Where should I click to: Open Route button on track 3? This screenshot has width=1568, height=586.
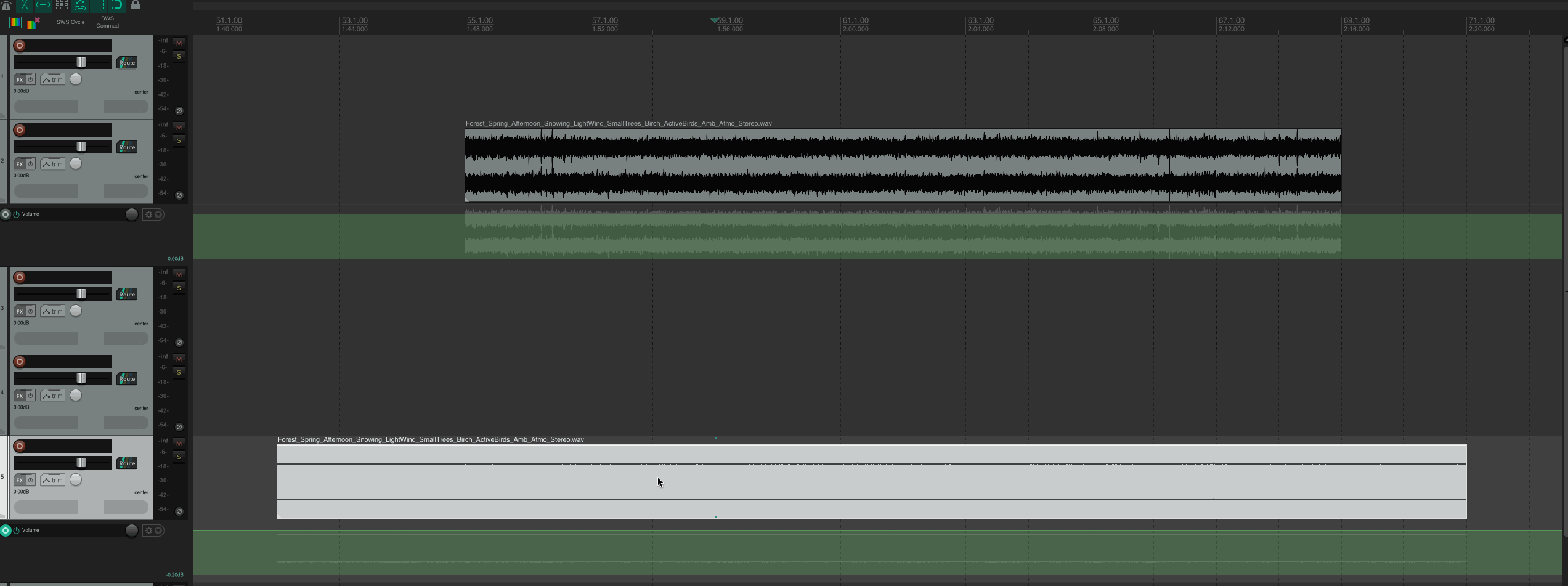[127, 295]
